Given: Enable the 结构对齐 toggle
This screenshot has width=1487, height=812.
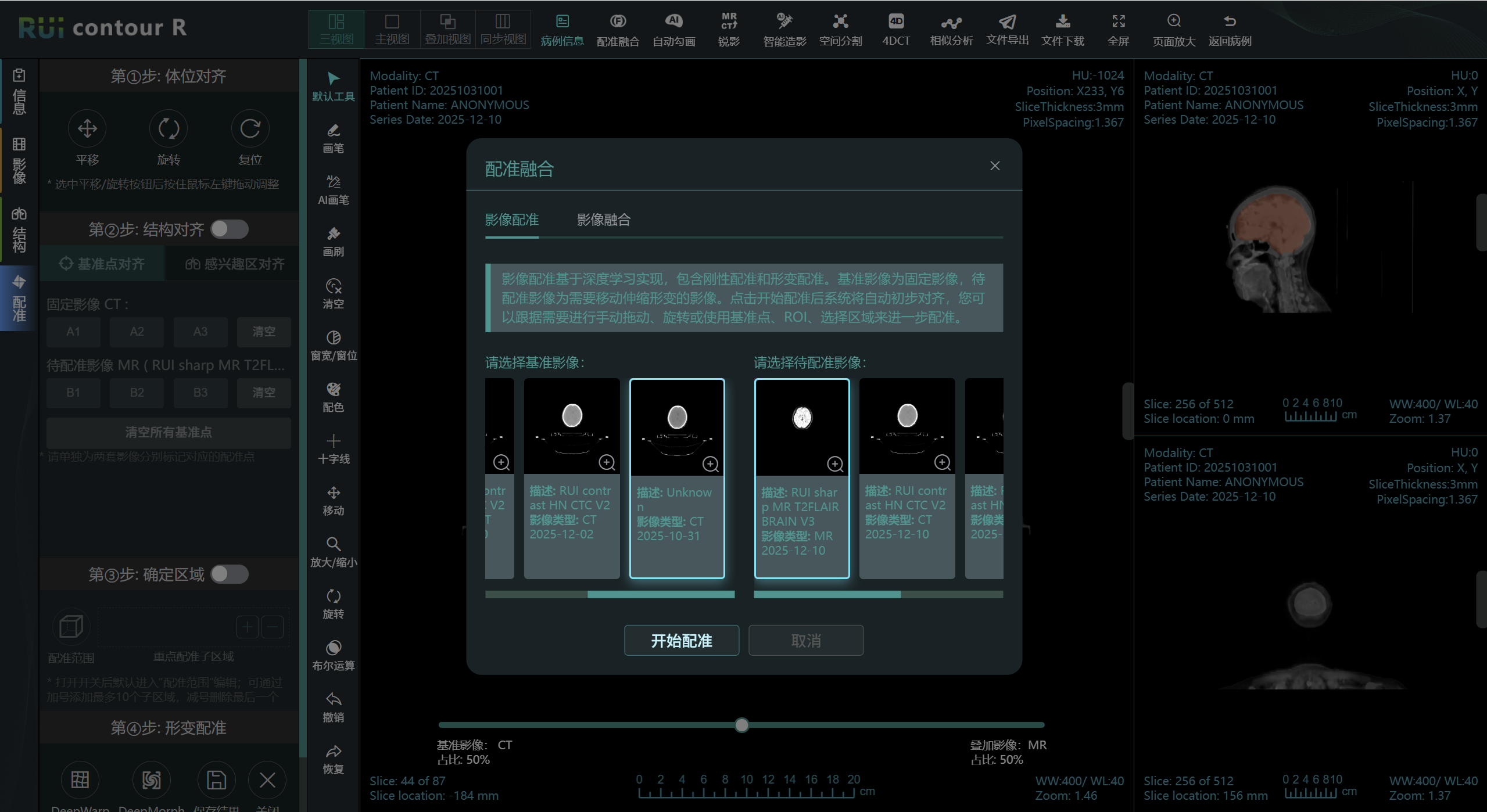Looking at the screenshot, I should click(x=230, y=229).
